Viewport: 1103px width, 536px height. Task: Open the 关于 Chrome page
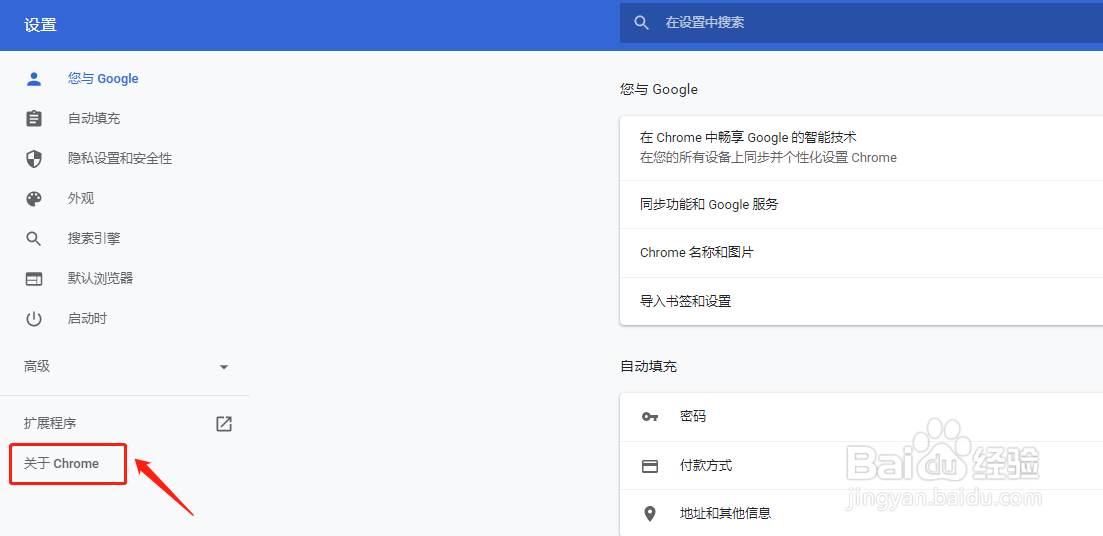(62, 464)
